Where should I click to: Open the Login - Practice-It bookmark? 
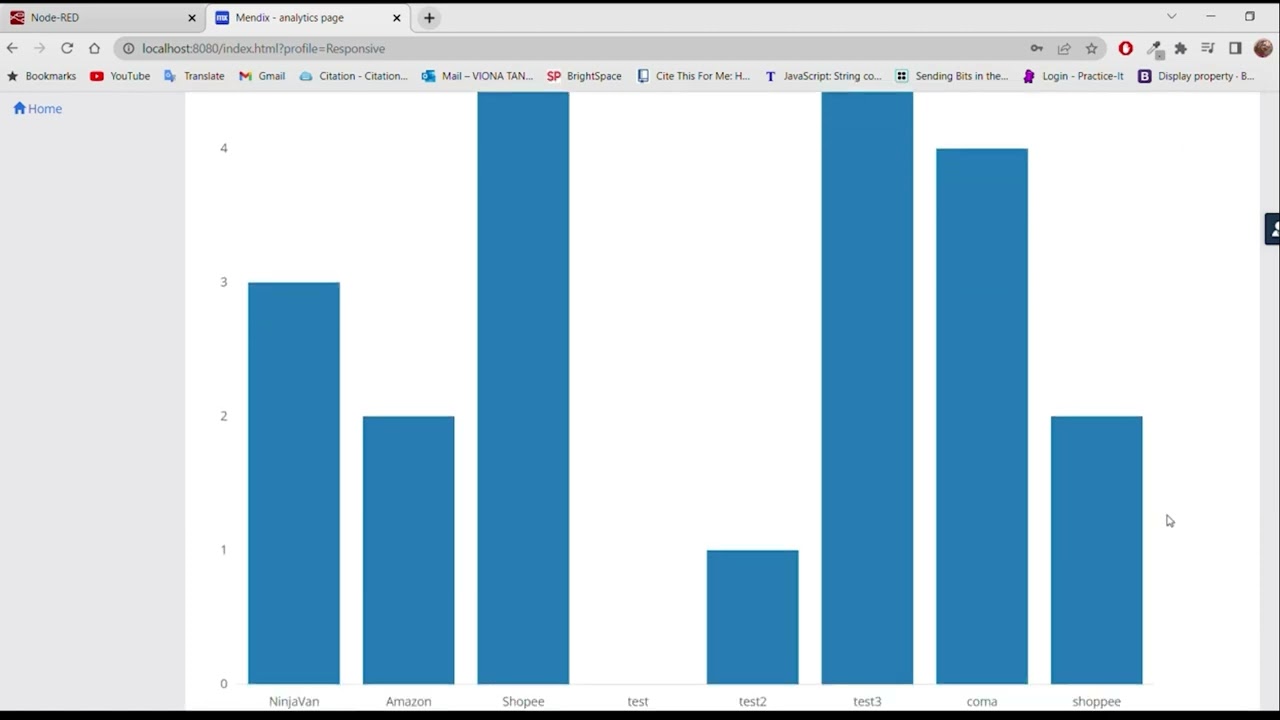1073,76
